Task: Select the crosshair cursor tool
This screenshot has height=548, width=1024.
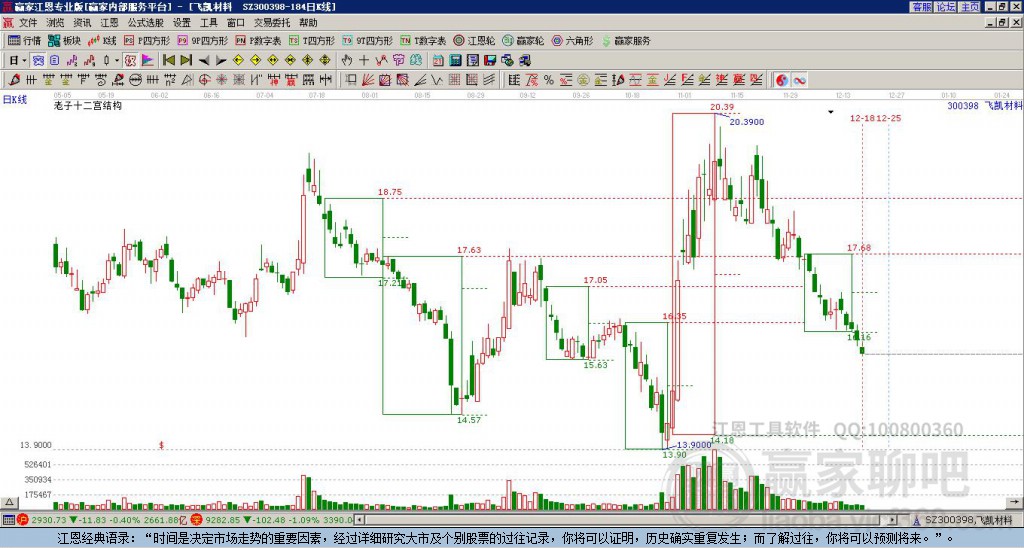Action: pyautogui.click(x=364, y=61)
